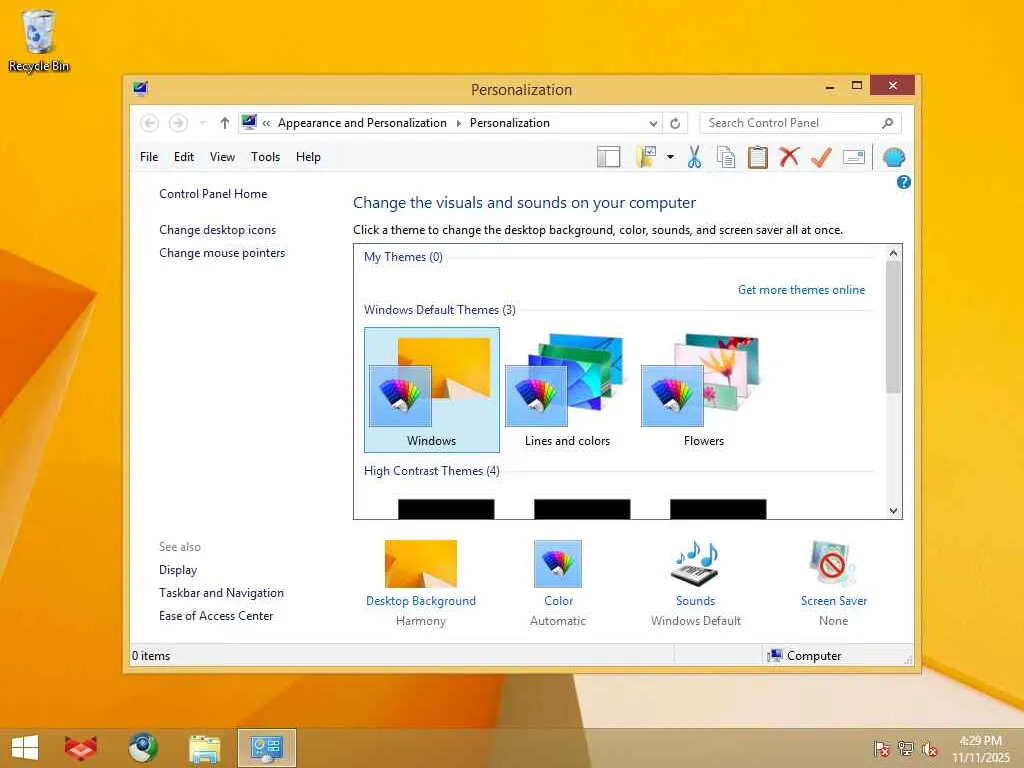Click the muted volume tray icon
Screen dimensions: 1024x768
pos(930,749)
